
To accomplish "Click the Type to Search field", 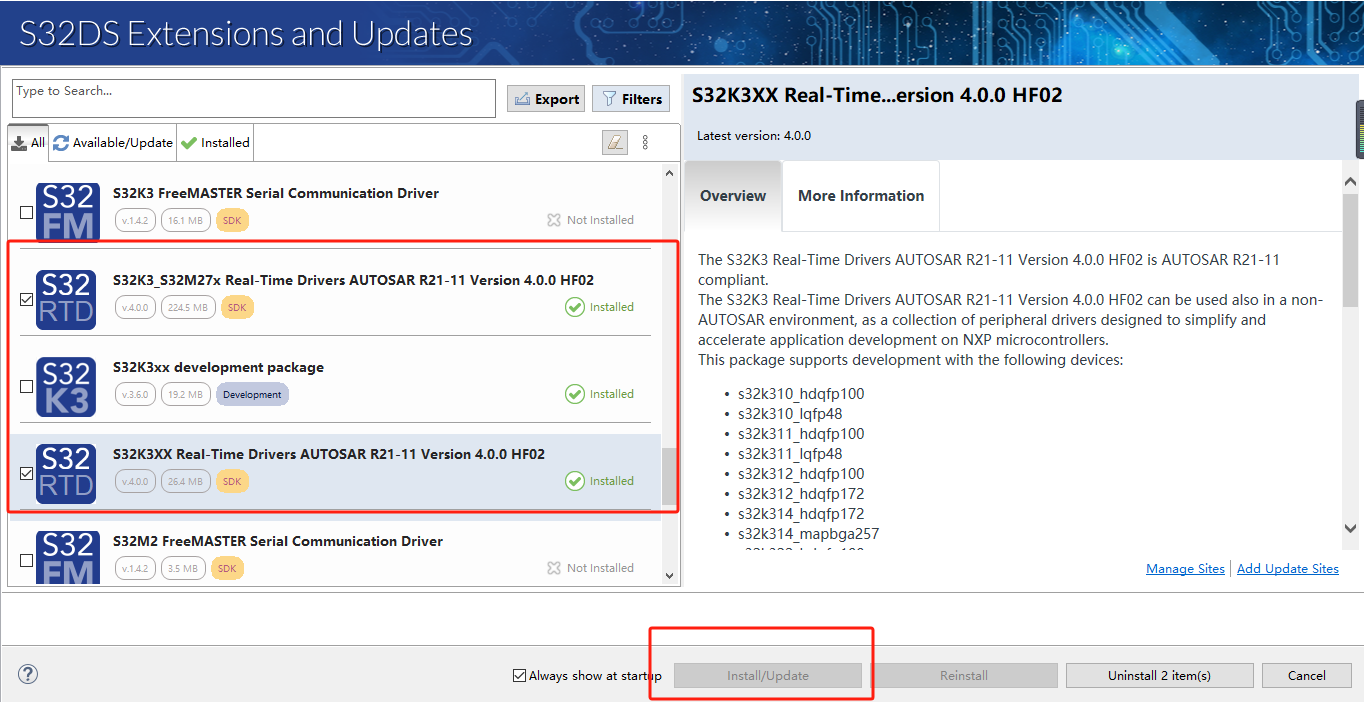I will (254, 98).
